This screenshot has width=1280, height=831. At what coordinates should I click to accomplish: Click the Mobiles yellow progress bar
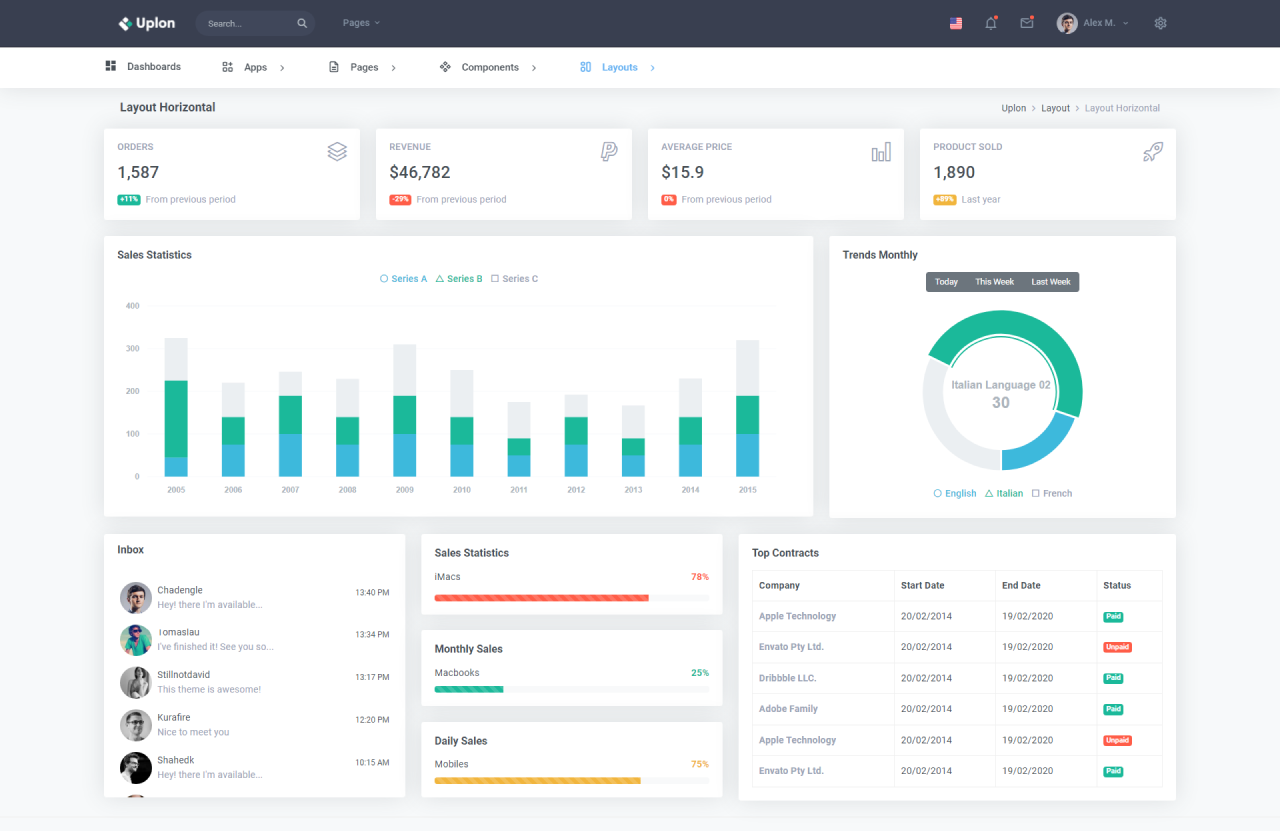537,780
